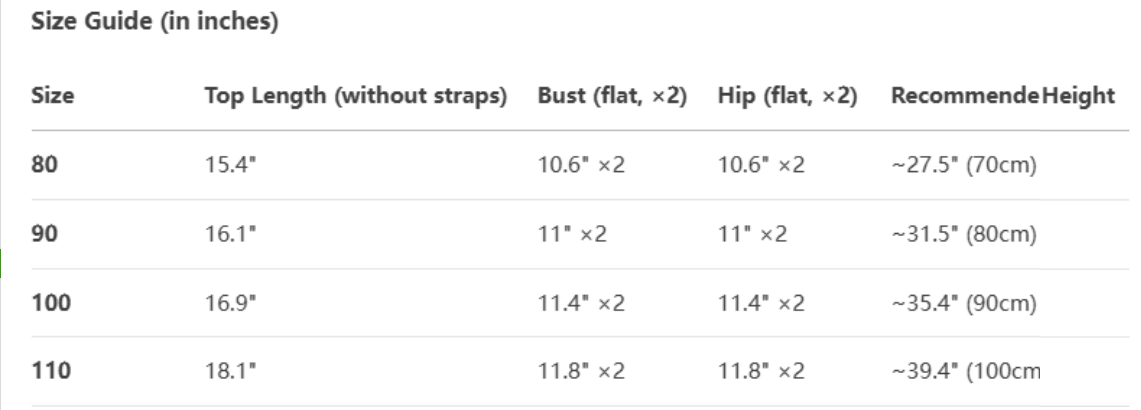
Task: Click the "Size" column header
Action: 54,96
